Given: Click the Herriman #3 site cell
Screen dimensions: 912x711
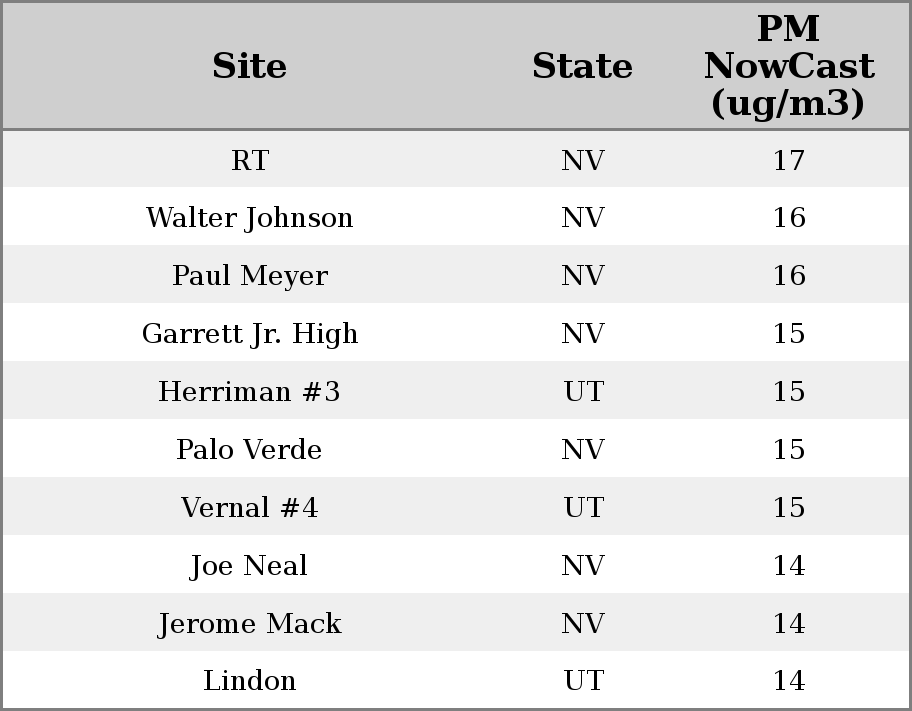Looking at the screenshot, I should pos(250,392).
